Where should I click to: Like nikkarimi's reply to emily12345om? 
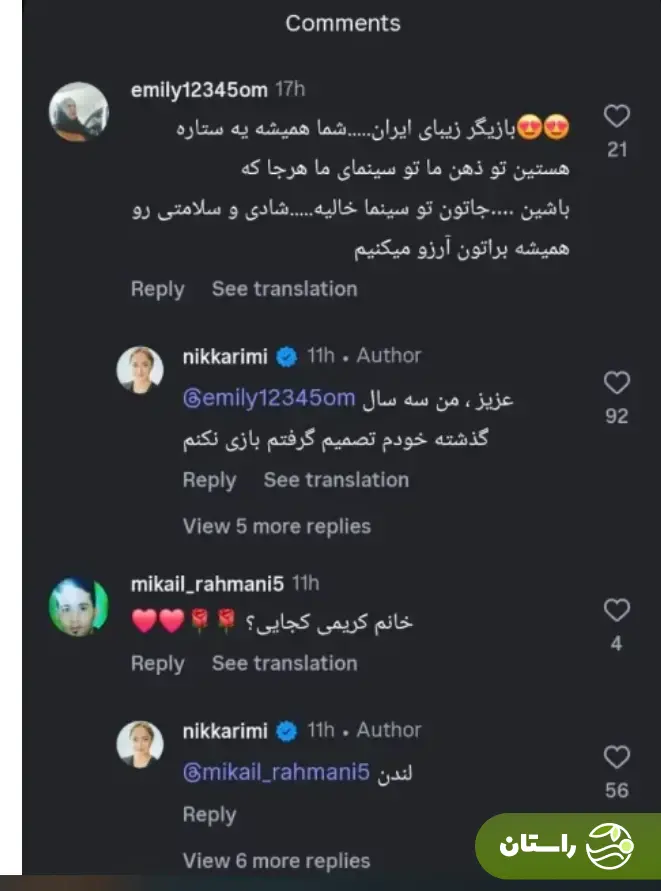click(x=617, y=384)
